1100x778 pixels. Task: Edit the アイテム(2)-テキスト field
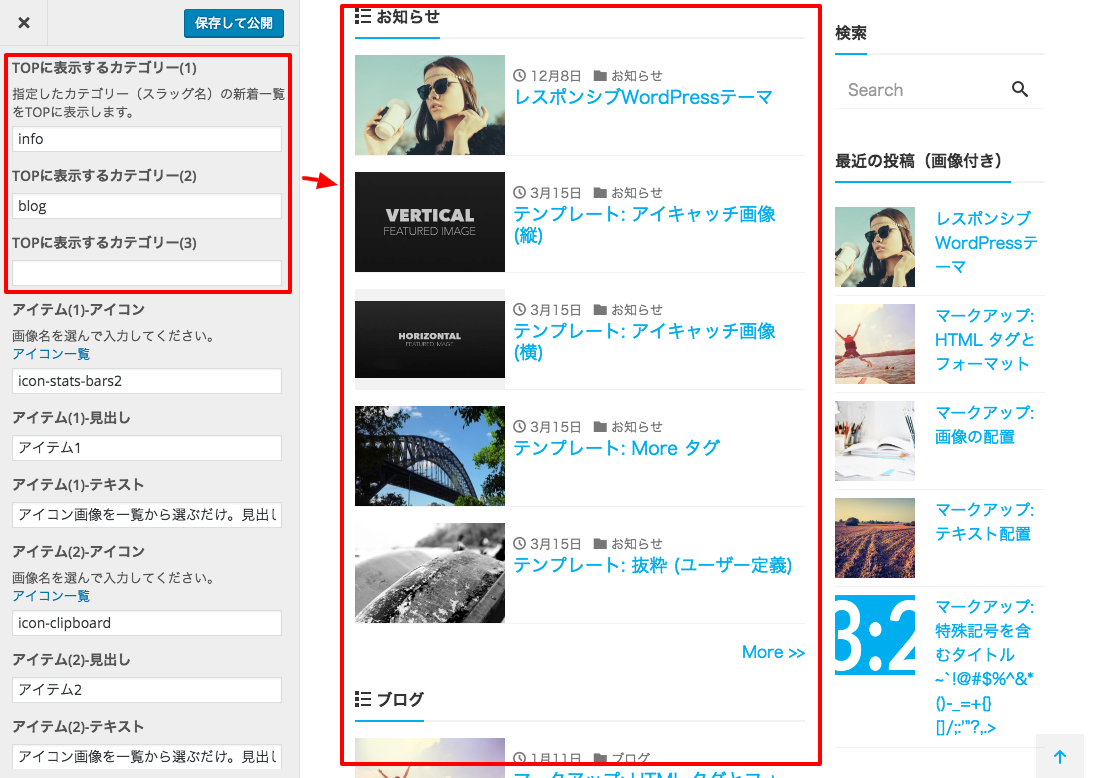(147, 756)
